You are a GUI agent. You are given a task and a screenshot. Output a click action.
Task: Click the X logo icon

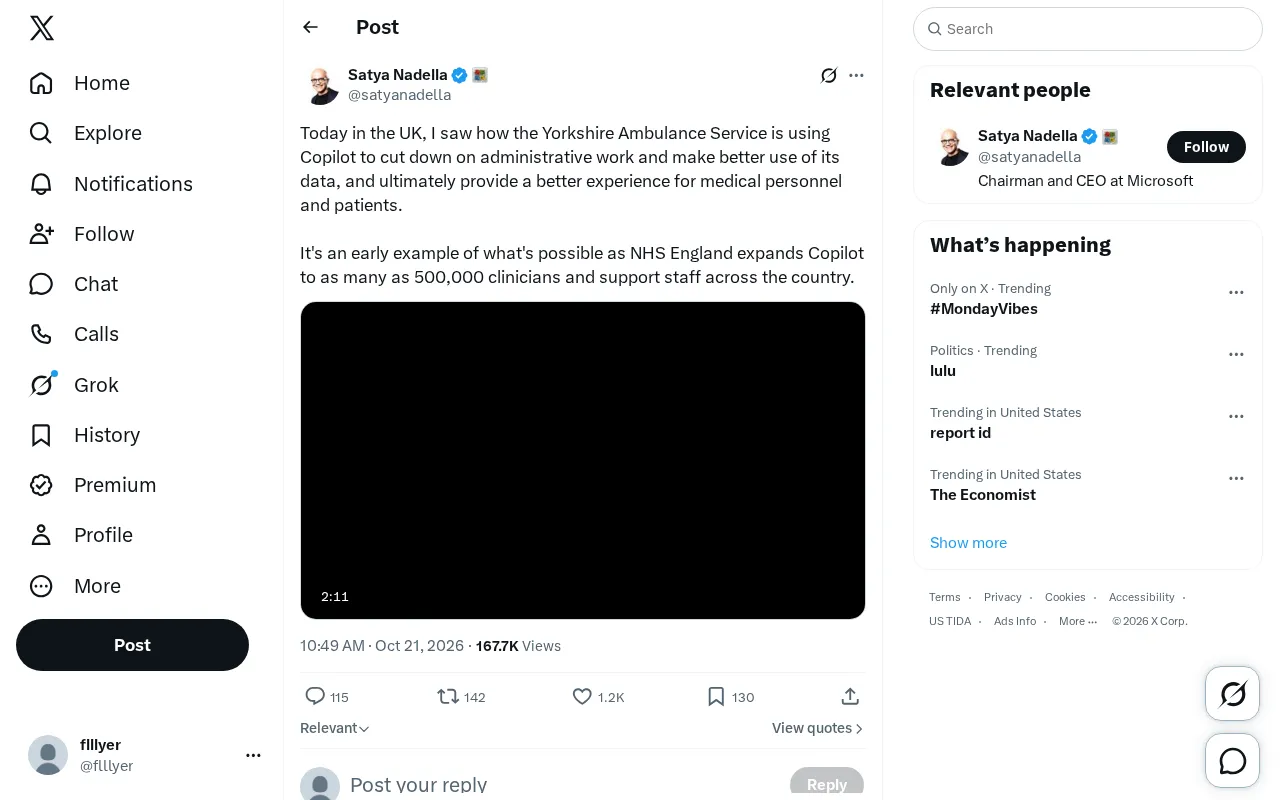42,29
